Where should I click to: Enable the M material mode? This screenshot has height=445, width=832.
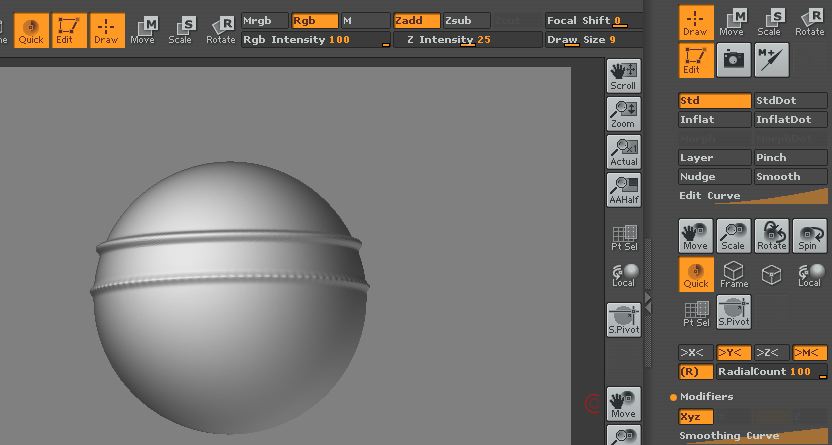365,21
